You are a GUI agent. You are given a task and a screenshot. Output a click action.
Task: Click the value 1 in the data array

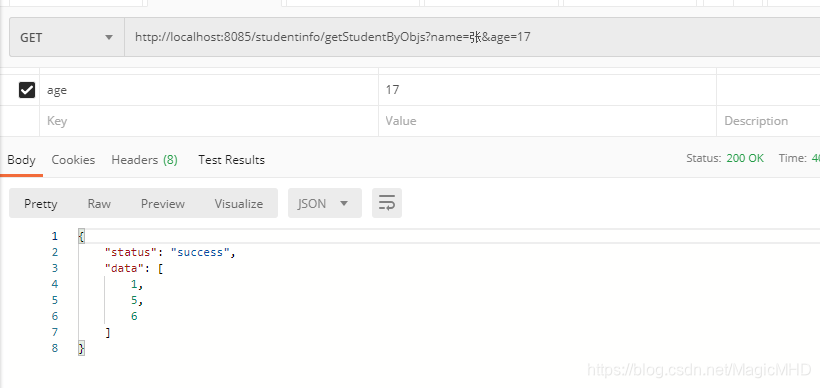point(134,284)
